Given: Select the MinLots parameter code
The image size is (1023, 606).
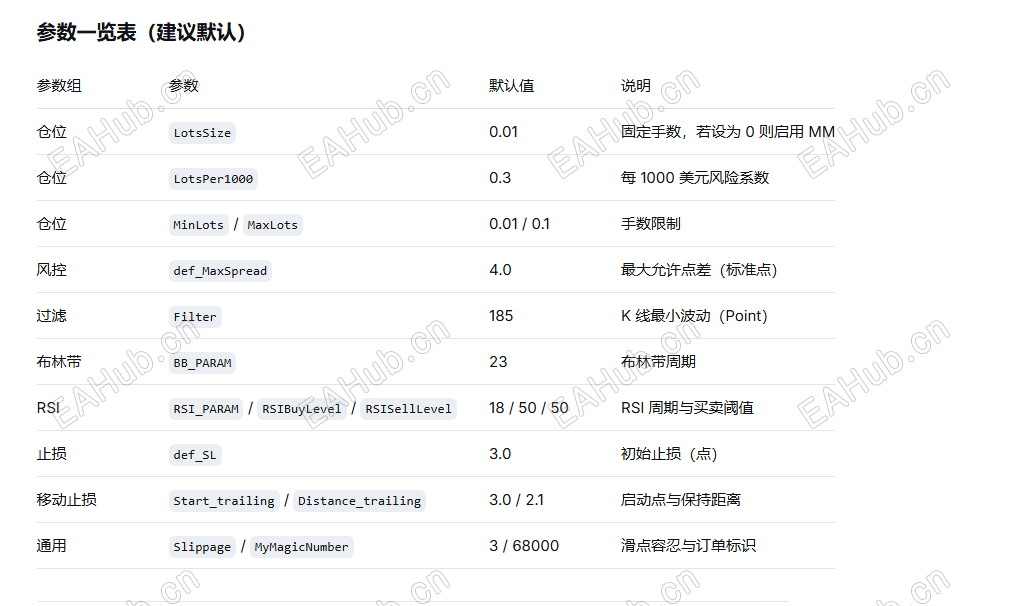Looking at the screenshot, I should pos(198,225).
